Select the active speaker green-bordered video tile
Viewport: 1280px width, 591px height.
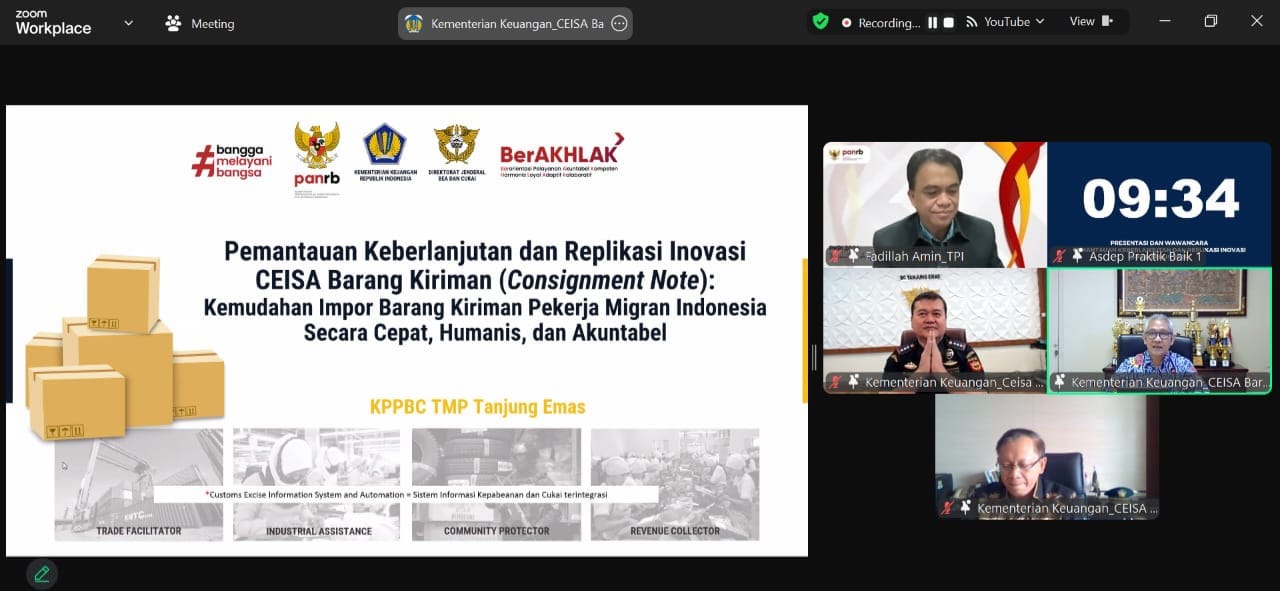tap(1159, 330)
